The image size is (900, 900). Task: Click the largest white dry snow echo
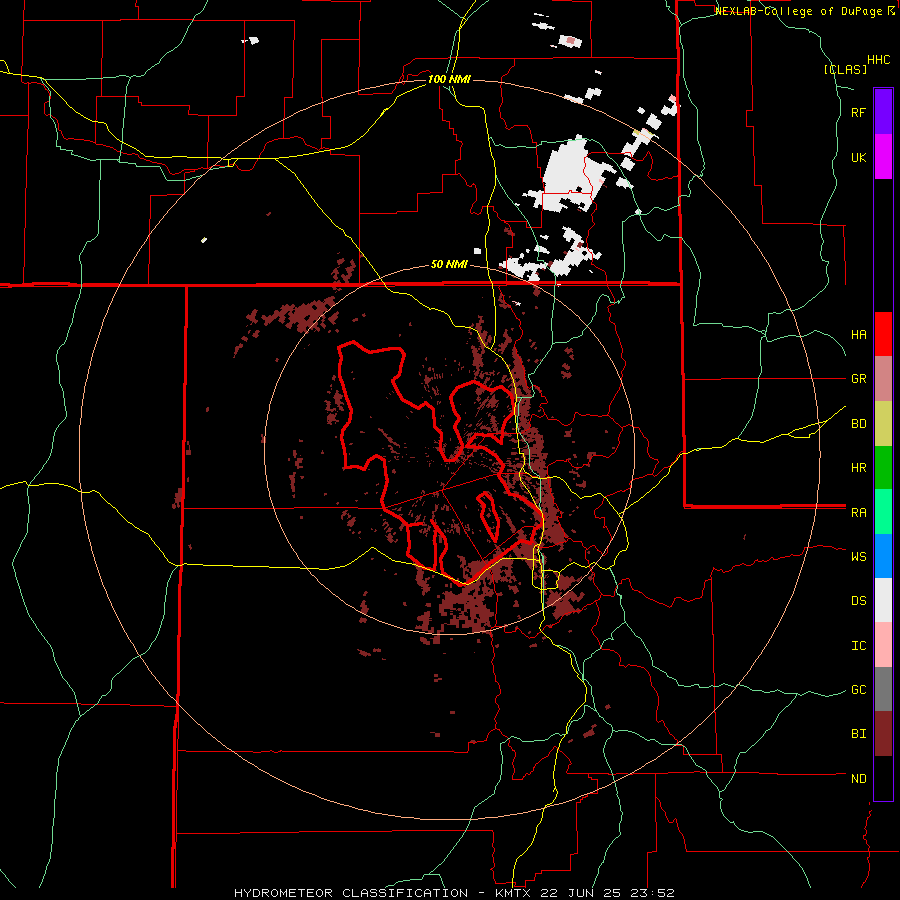pos(571,172)
